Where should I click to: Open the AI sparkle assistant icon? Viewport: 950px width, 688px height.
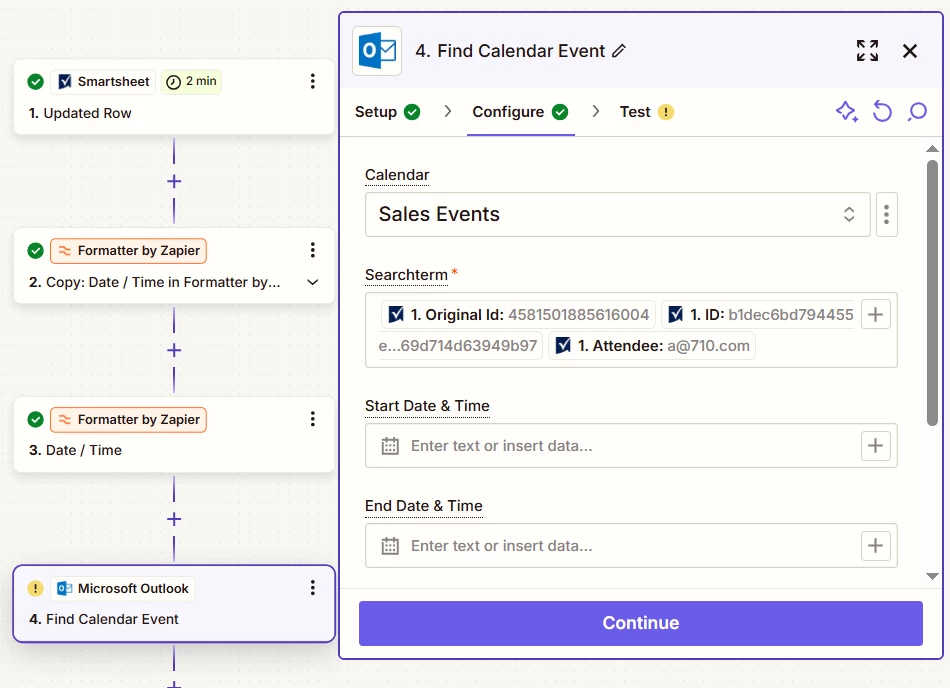846,111
